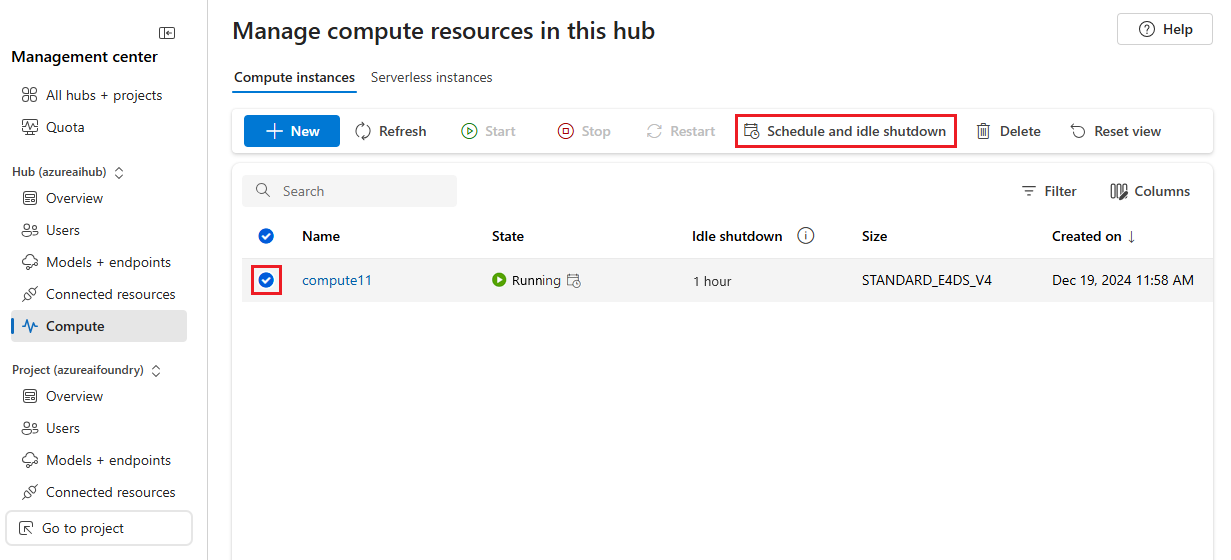Toggle the select-all header checkbox
1231x560 pixels.
pyautogui.click(x=266, y=236)
